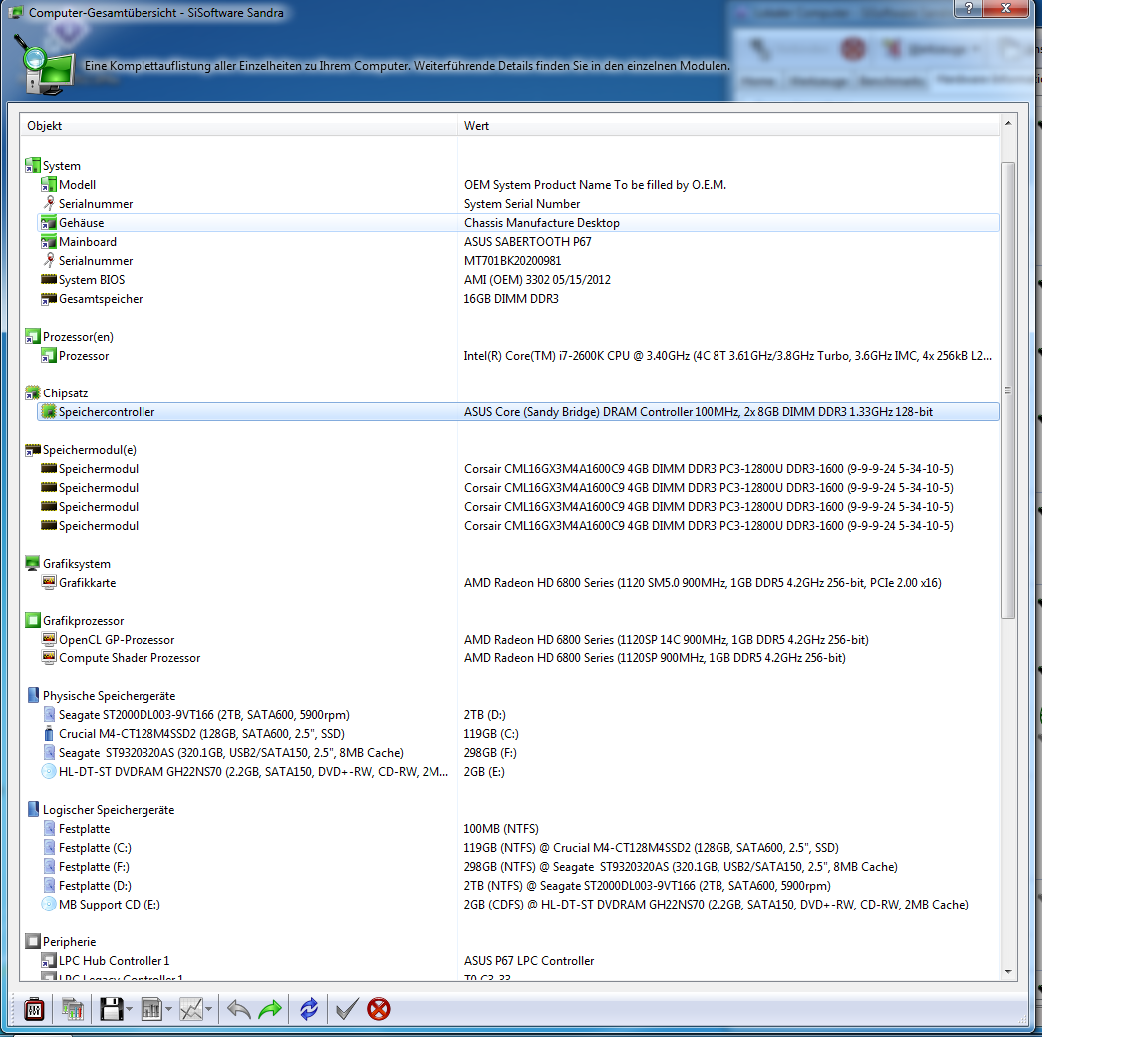1148x1039 pixels.
Task: Select the Mainboard row icon
Action: click(48, 242)
